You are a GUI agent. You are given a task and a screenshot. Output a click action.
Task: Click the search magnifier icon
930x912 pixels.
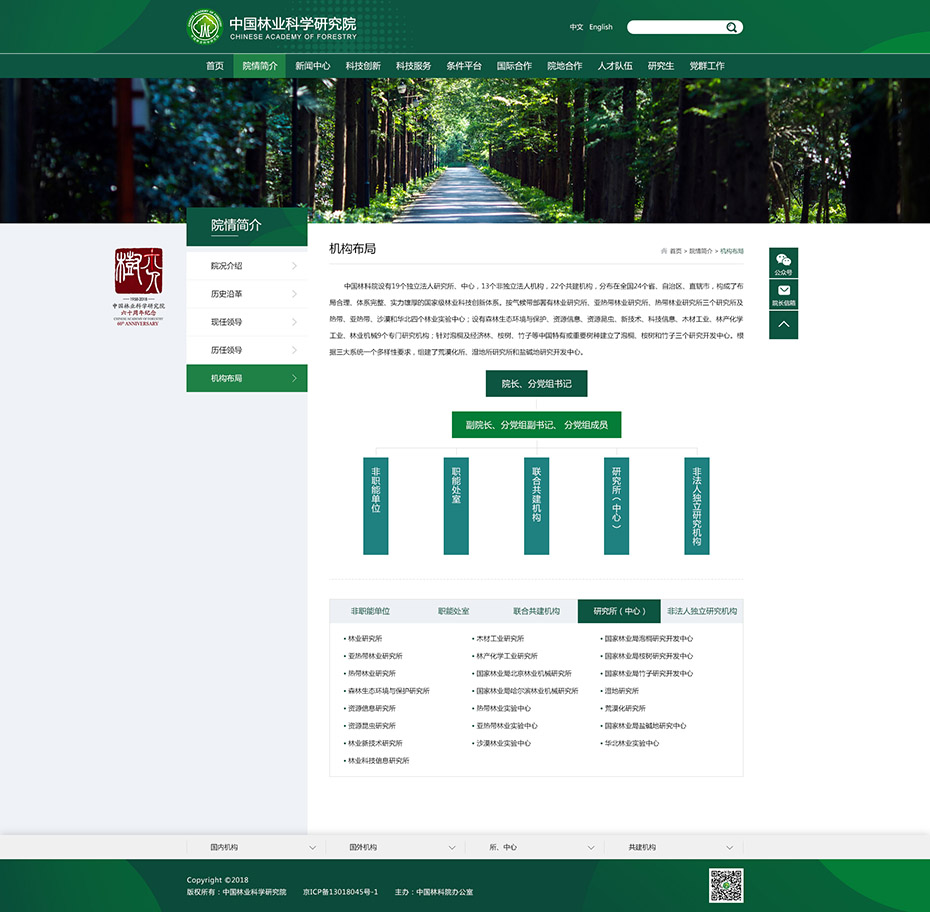[x=732, y=27]
